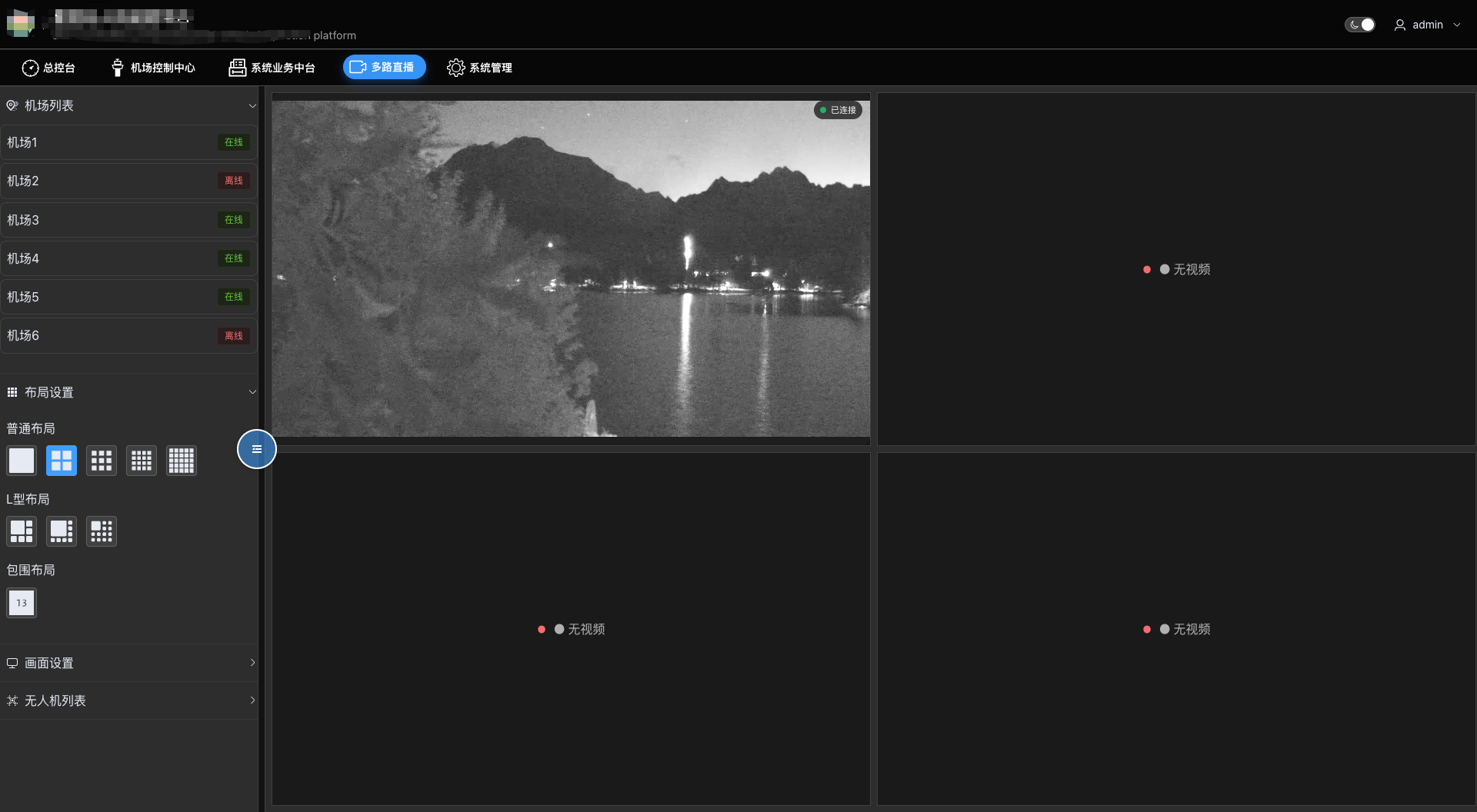
Task: Select the bottom-right 无视频 video pane
Action: (1176, 629)
